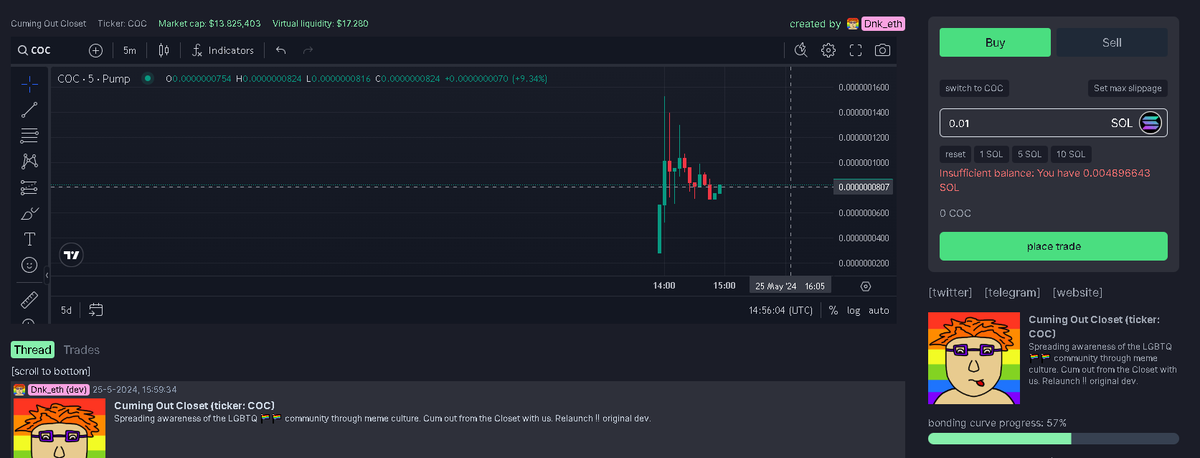1200x458 pixels.
Task: Switch to the Thread tab
Action: coord(32,349)
